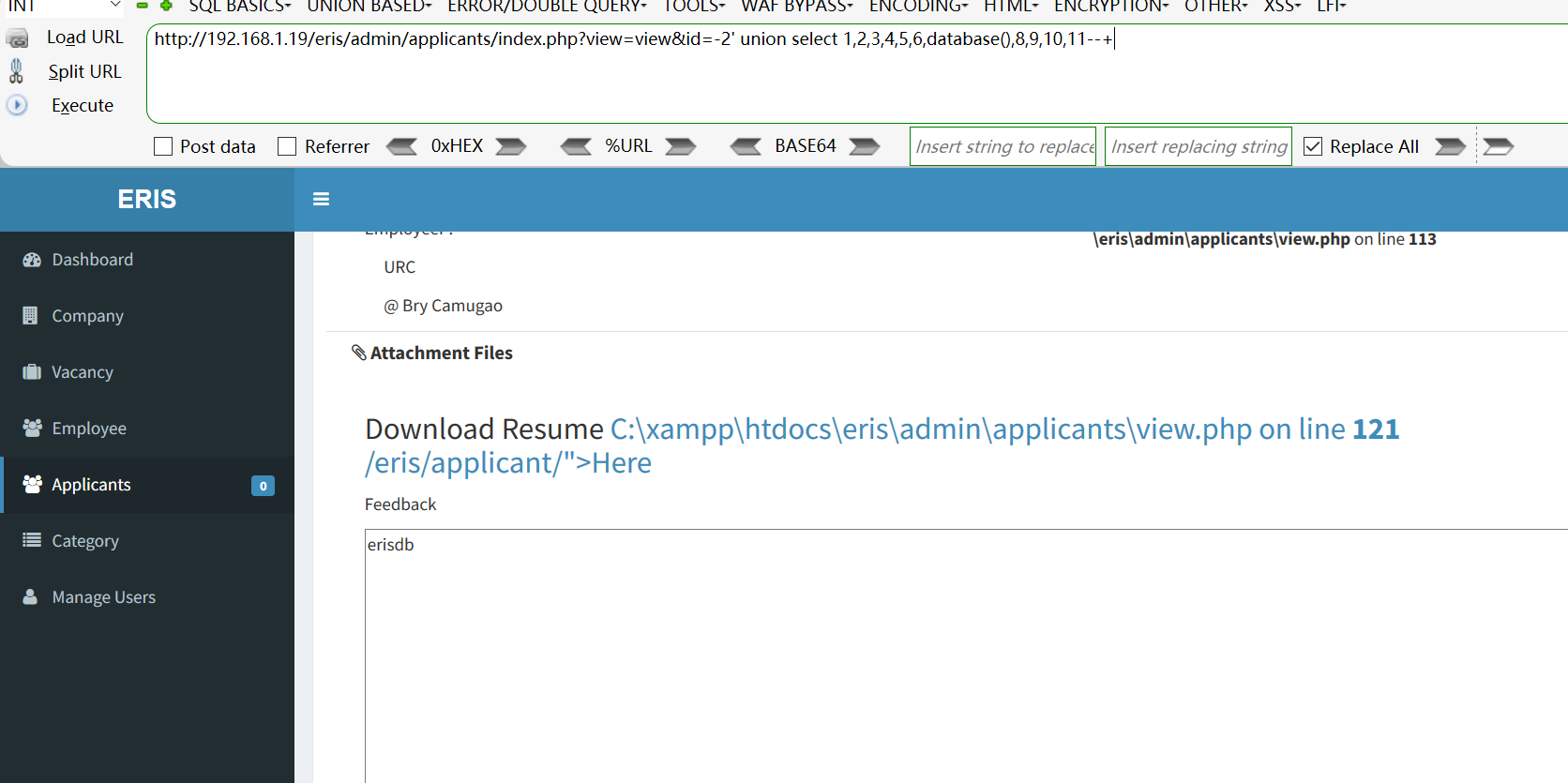Click the left arrow before BASE64
Screen dimensions: 1568x783
tap(746, 146)
